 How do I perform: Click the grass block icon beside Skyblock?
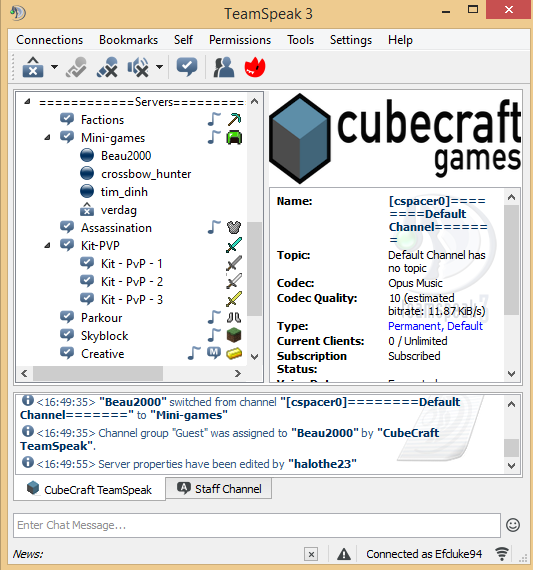point(234,335)
